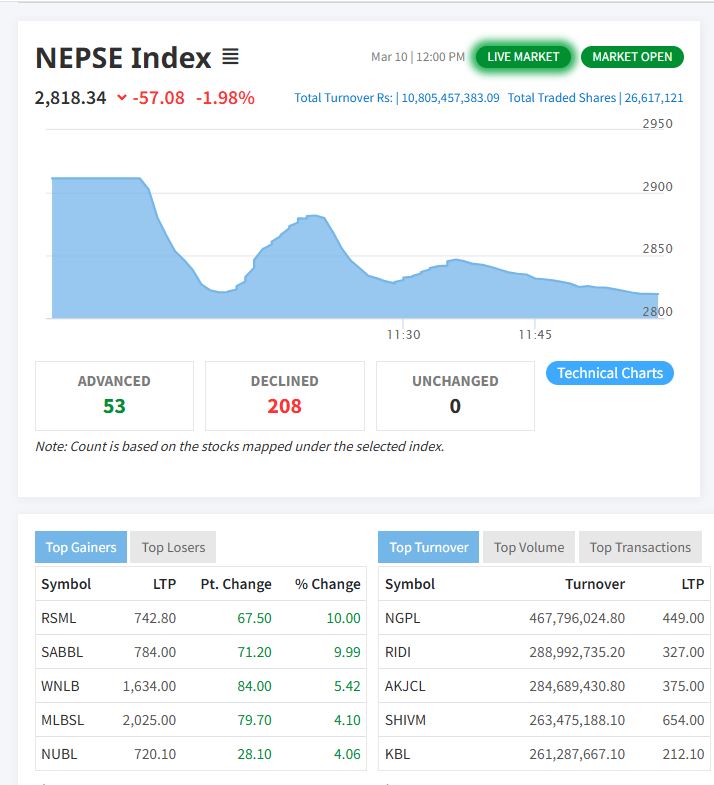
Task: Open the Top Transactions tab
Action: 640,547
